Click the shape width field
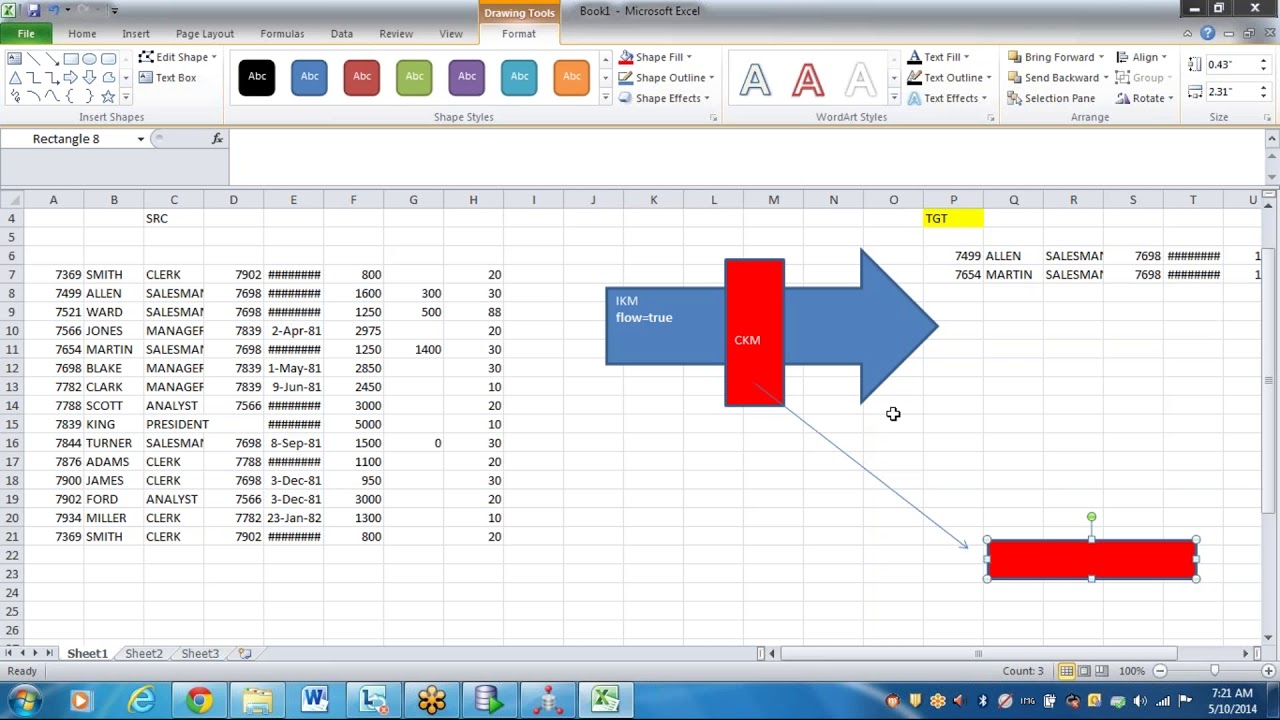 (x=1230, y=91)
